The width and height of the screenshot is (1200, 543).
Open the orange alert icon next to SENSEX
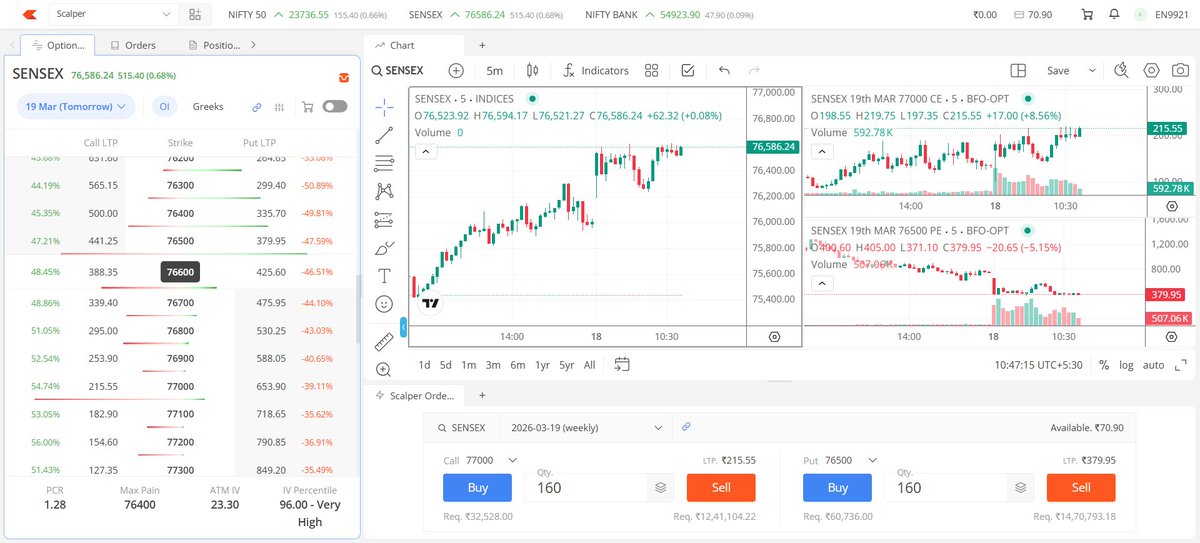344,77
